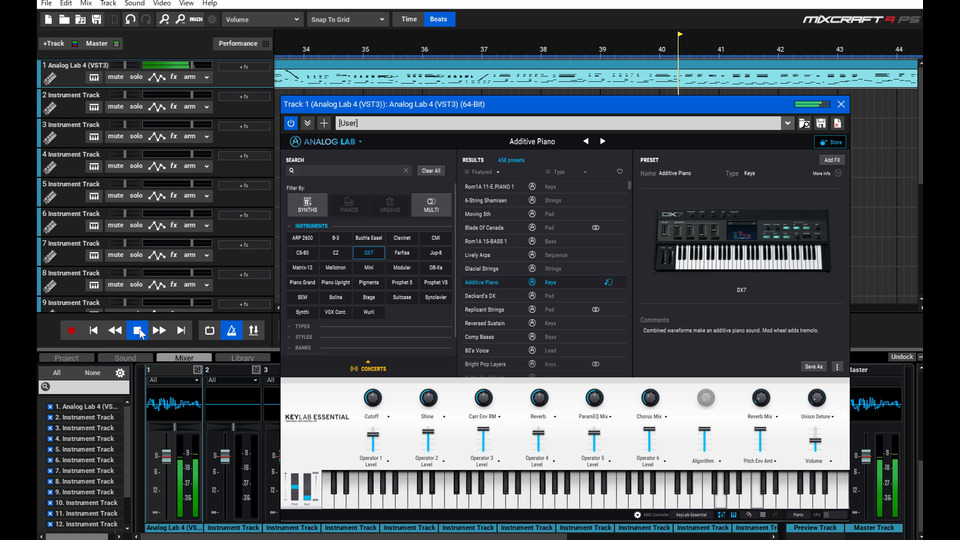960x540 pixels.
Task: Switch to the Project tab
Action: tap(66, 358)
